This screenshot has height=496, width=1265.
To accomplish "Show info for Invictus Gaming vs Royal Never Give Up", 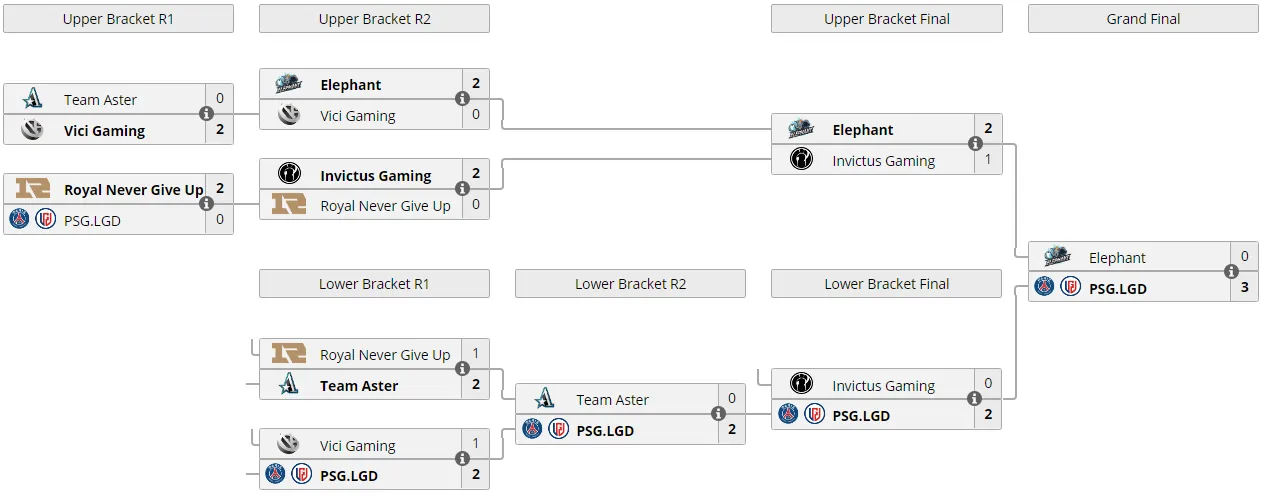I will coord(462,189).
